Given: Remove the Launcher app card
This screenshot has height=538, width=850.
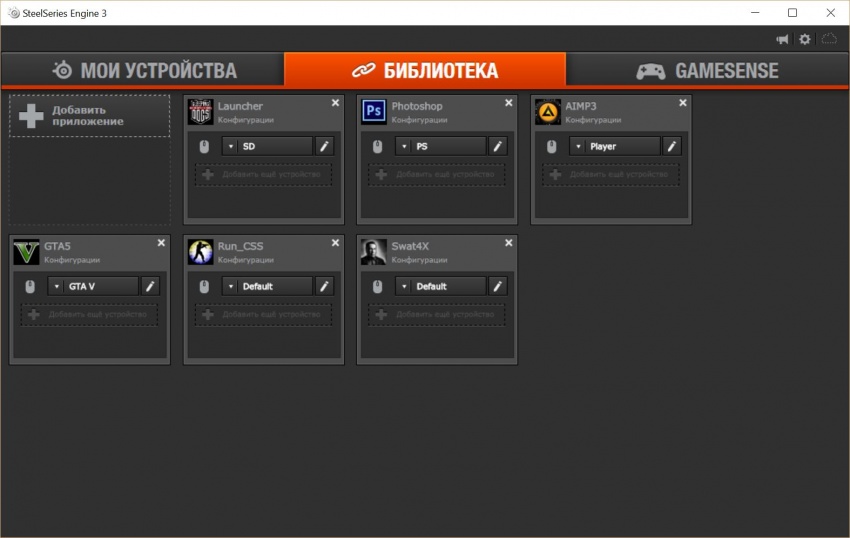Looking at the screenshot, I should click(336, 103).
